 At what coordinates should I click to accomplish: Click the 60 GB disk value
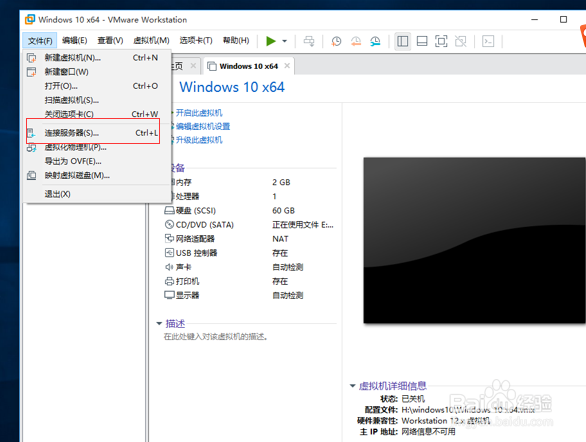pos(283,211)
